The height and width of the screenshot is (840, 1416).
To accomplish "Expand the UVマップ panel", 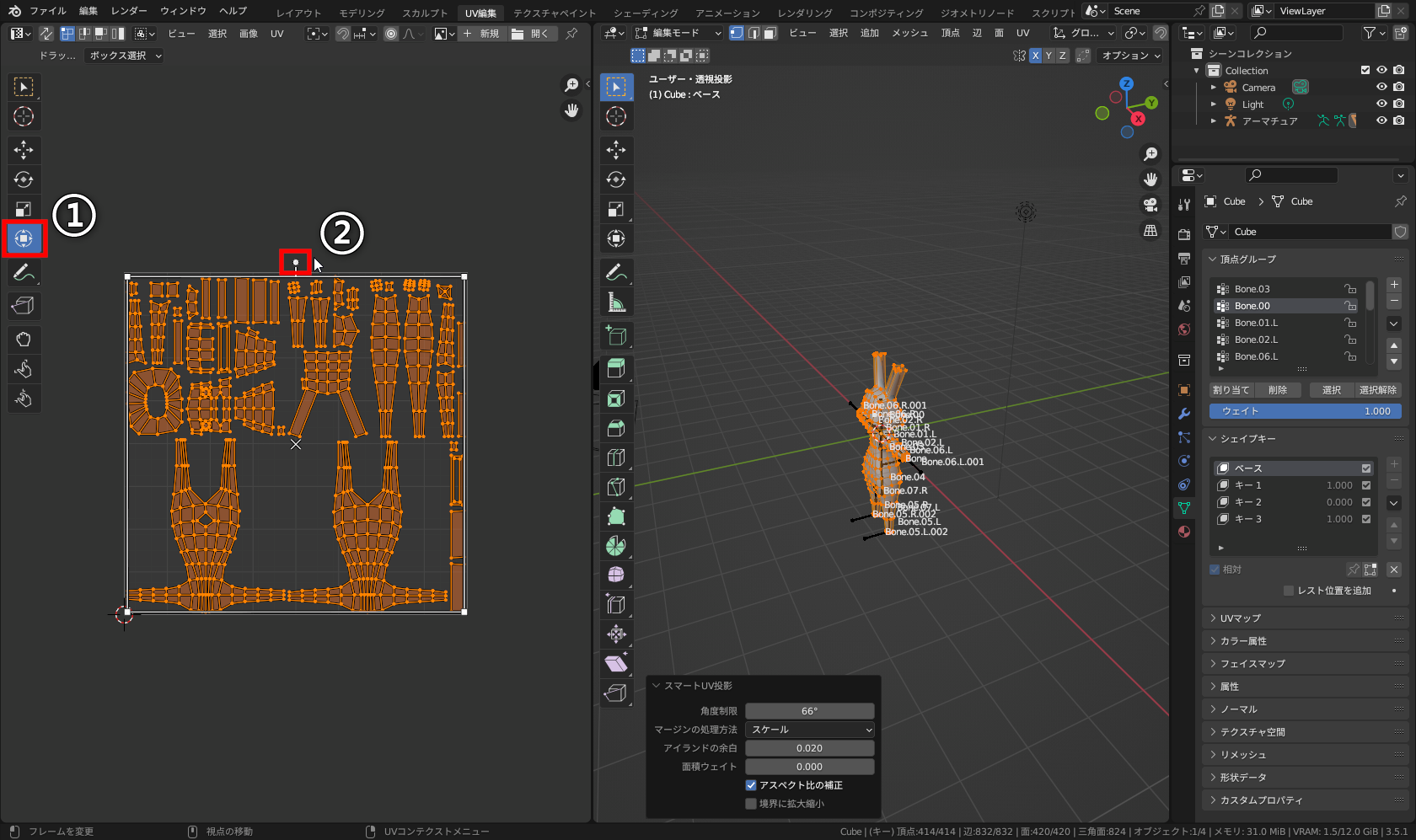I will [1240, 618].
